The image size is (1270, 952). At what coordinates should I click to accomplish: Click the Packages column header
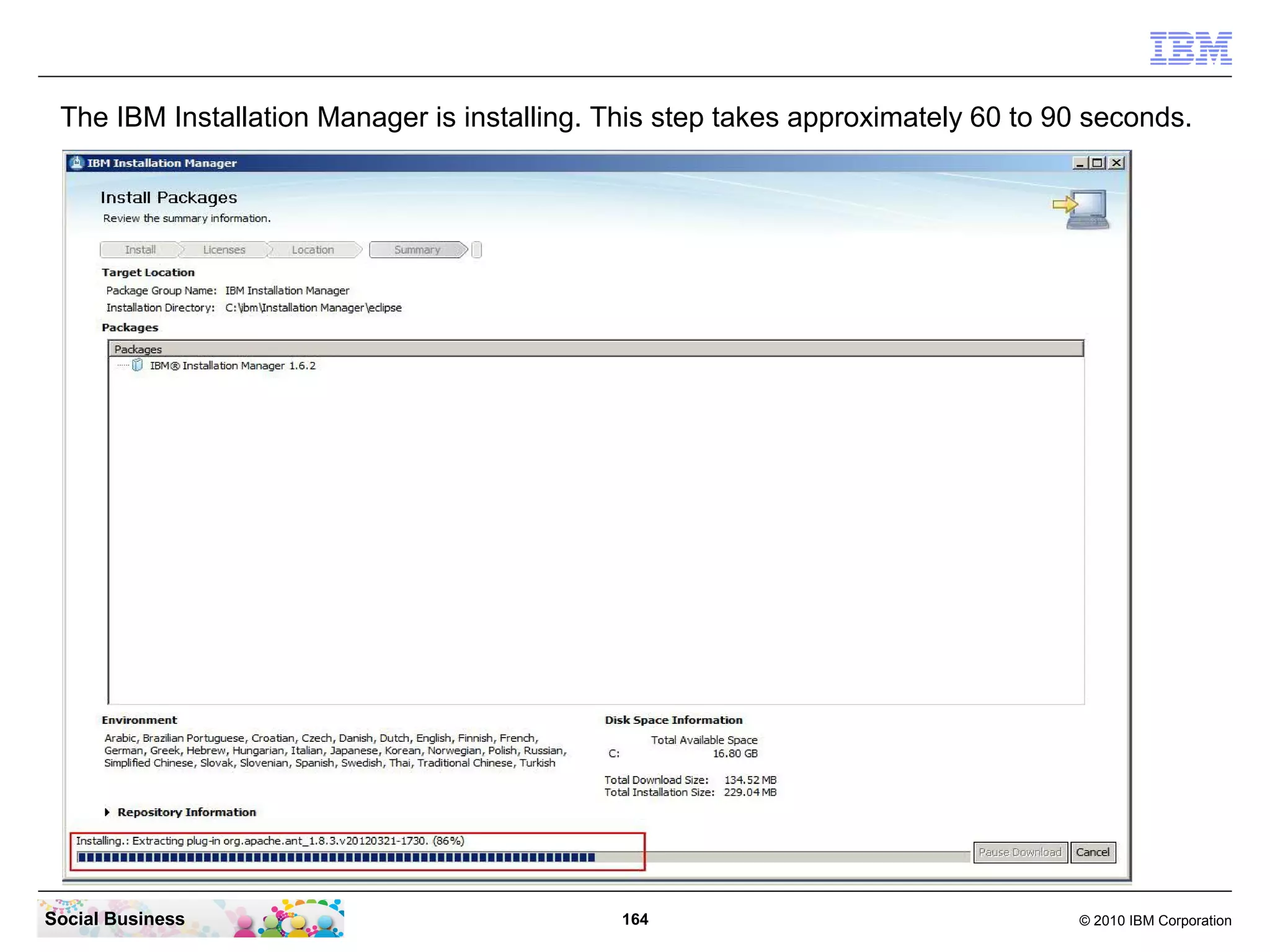[596, 349]
